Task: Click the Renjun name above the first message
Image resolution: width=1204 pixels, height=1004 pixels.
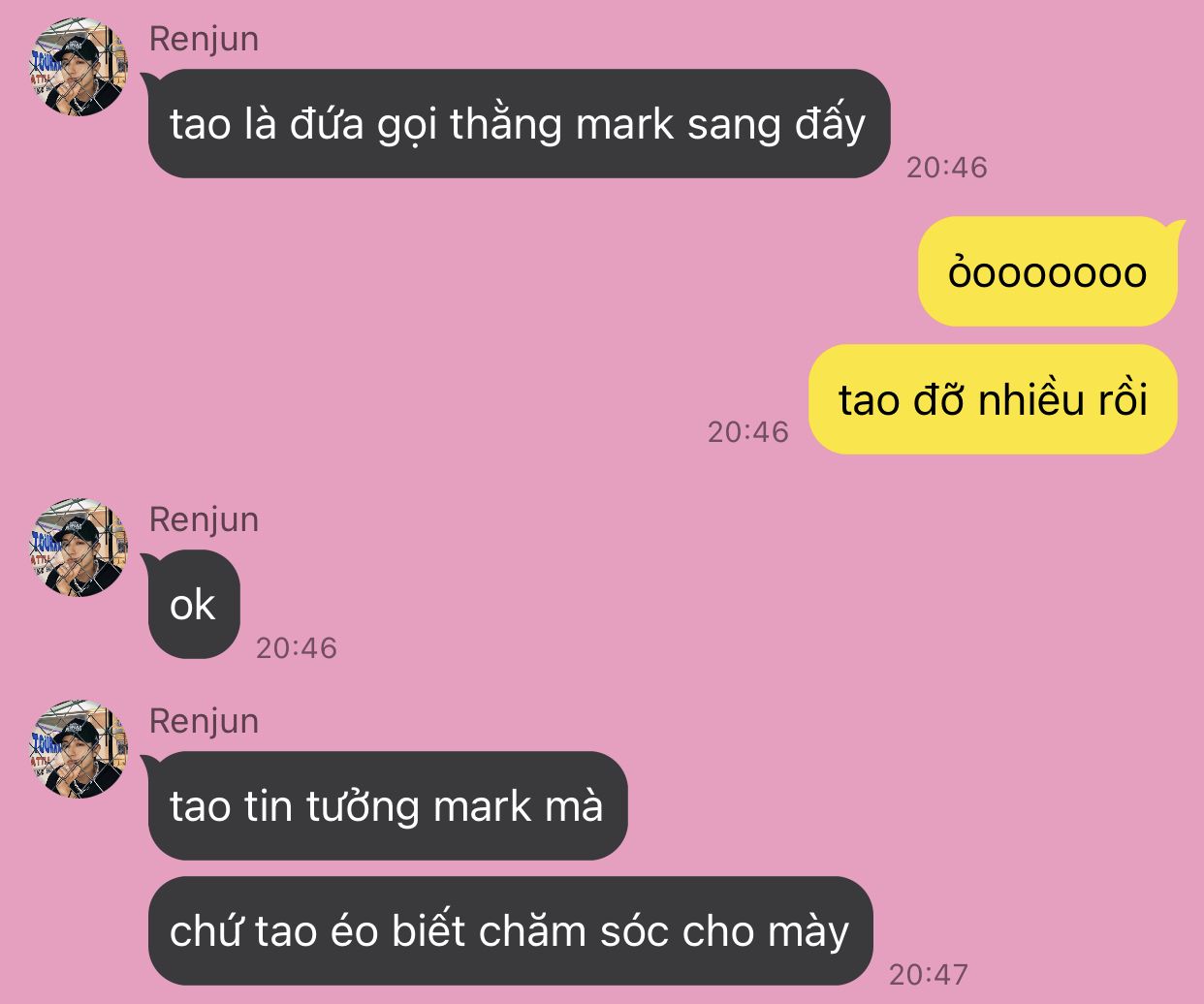Action: [x=204, y=39]
